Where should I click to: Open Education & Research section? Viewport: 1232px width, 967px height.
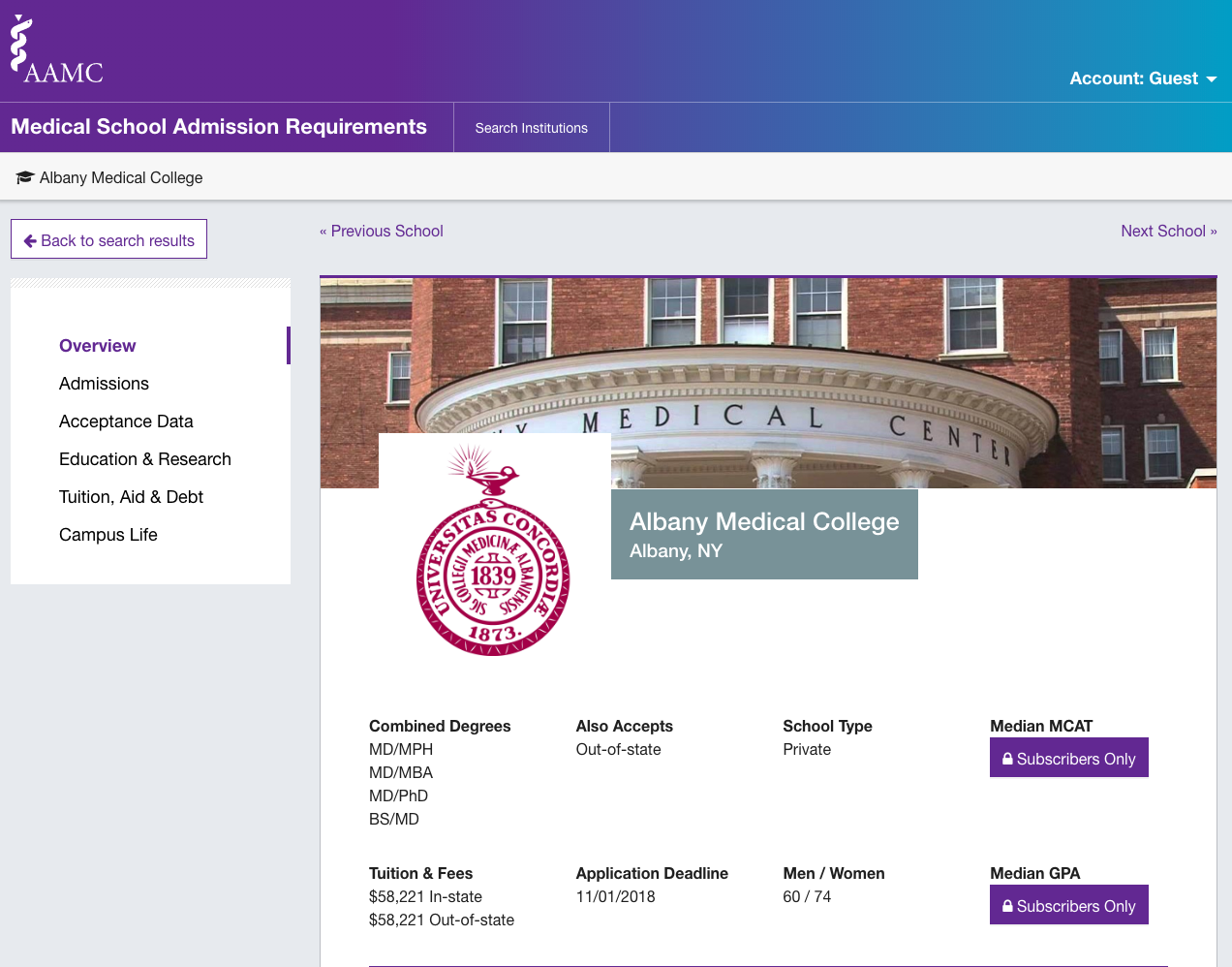click(145, 459)
